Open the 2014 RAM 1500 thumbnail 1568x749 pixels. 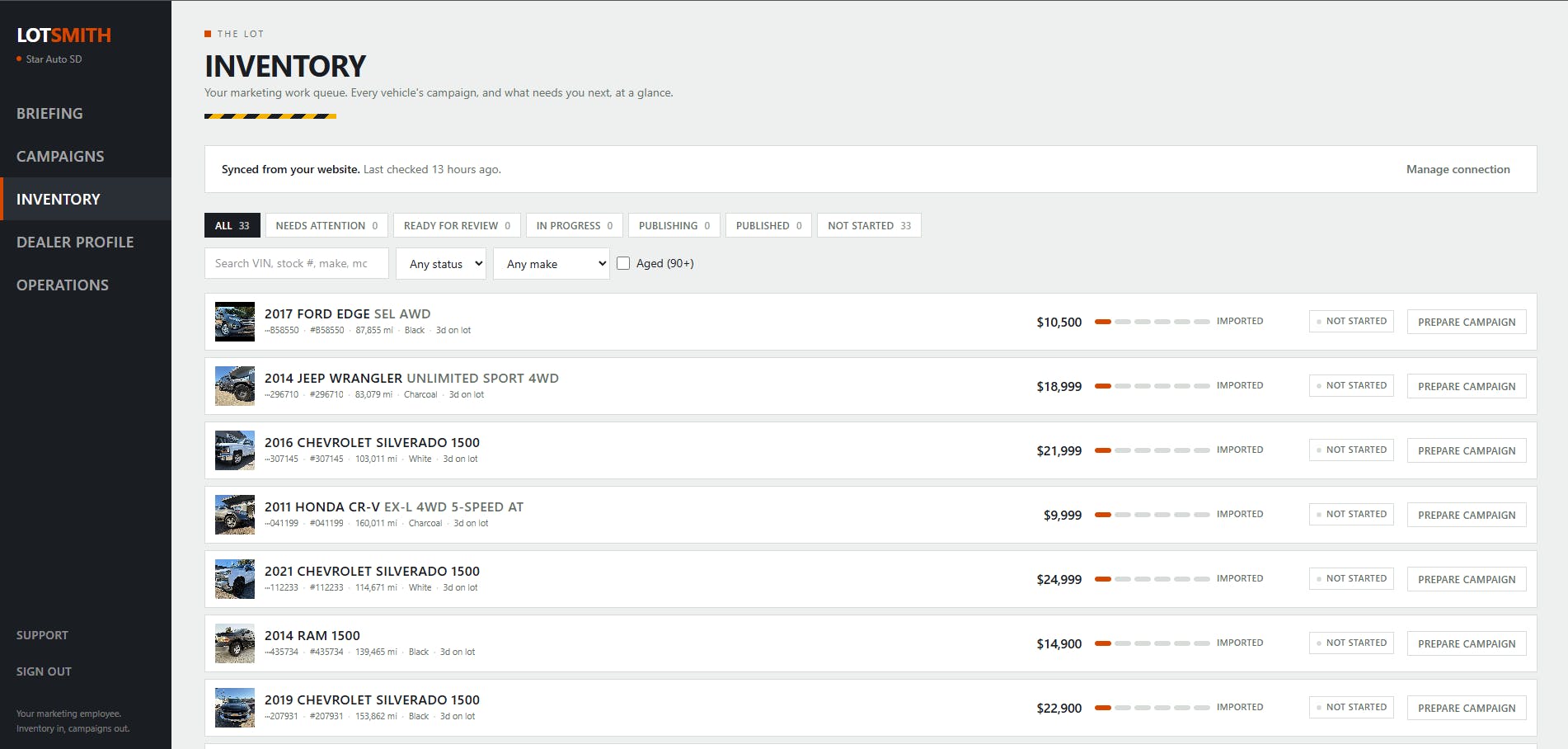pos(235,643)
